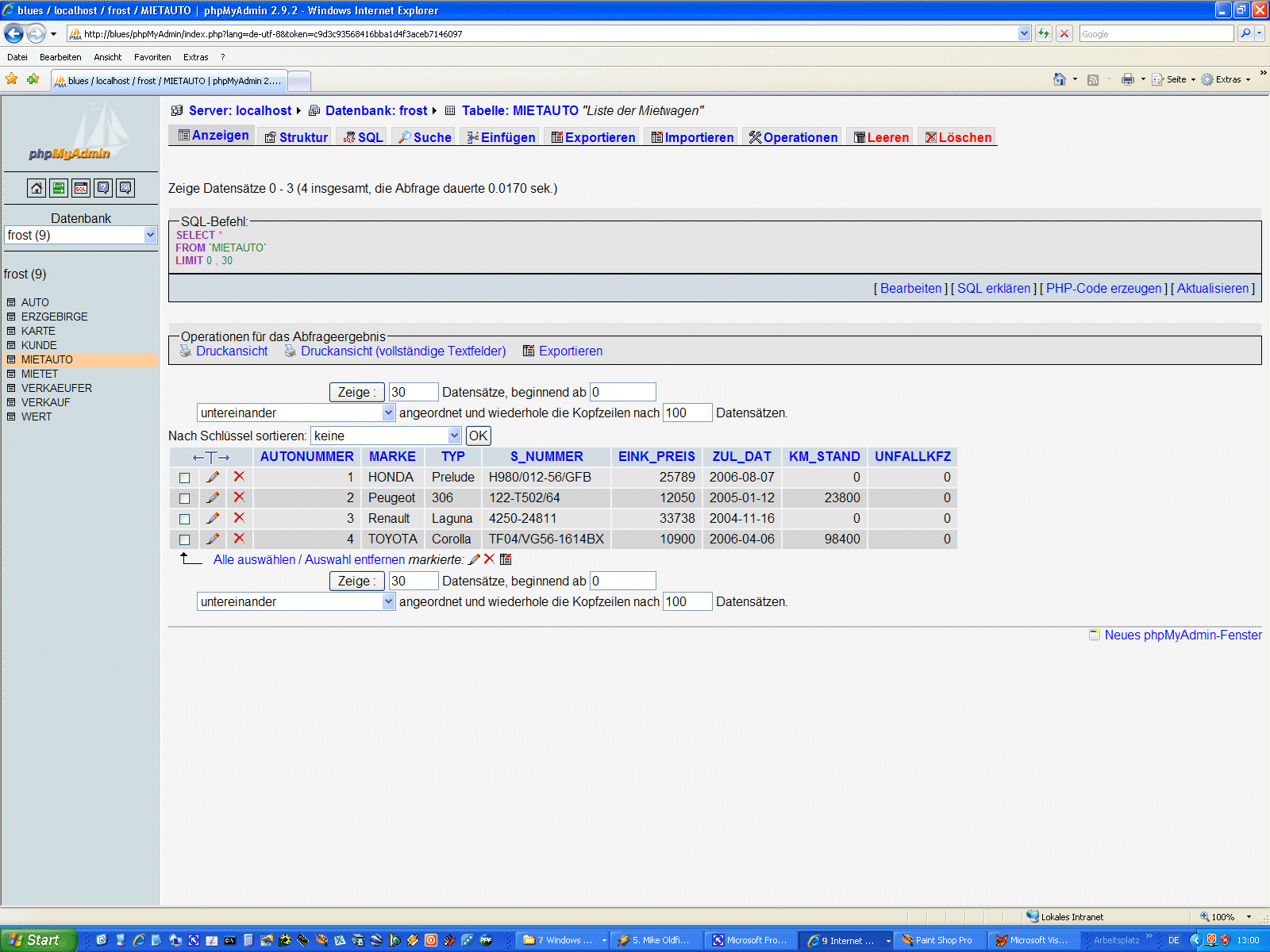Click the Bearbeiten SQL link
The width and height of the screenshot is (1270, 952).
tap(911, 288)
